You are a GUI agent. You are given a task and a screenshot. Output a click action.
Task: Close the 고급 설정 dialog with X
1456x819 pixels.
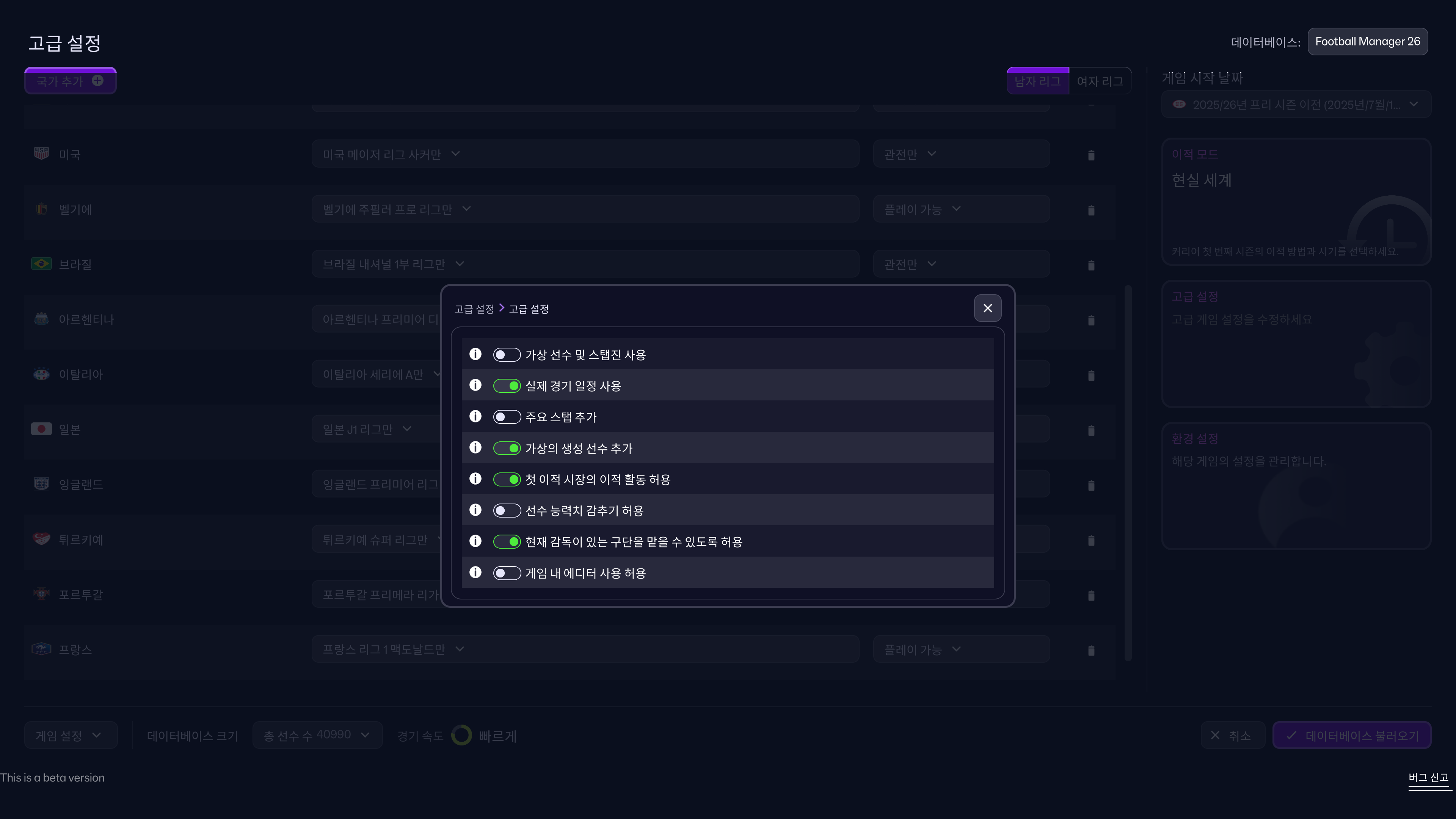[987, 308]
